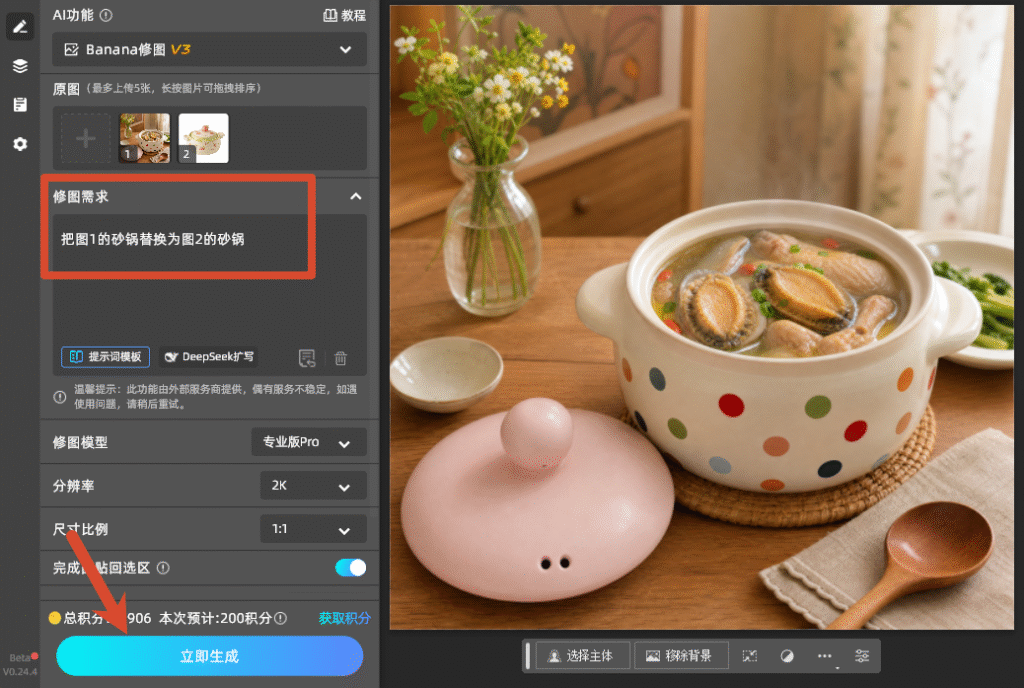Click the 选择主体 select subject button
Viewport: 1024px width, 688px height.
tap(583, 655)
